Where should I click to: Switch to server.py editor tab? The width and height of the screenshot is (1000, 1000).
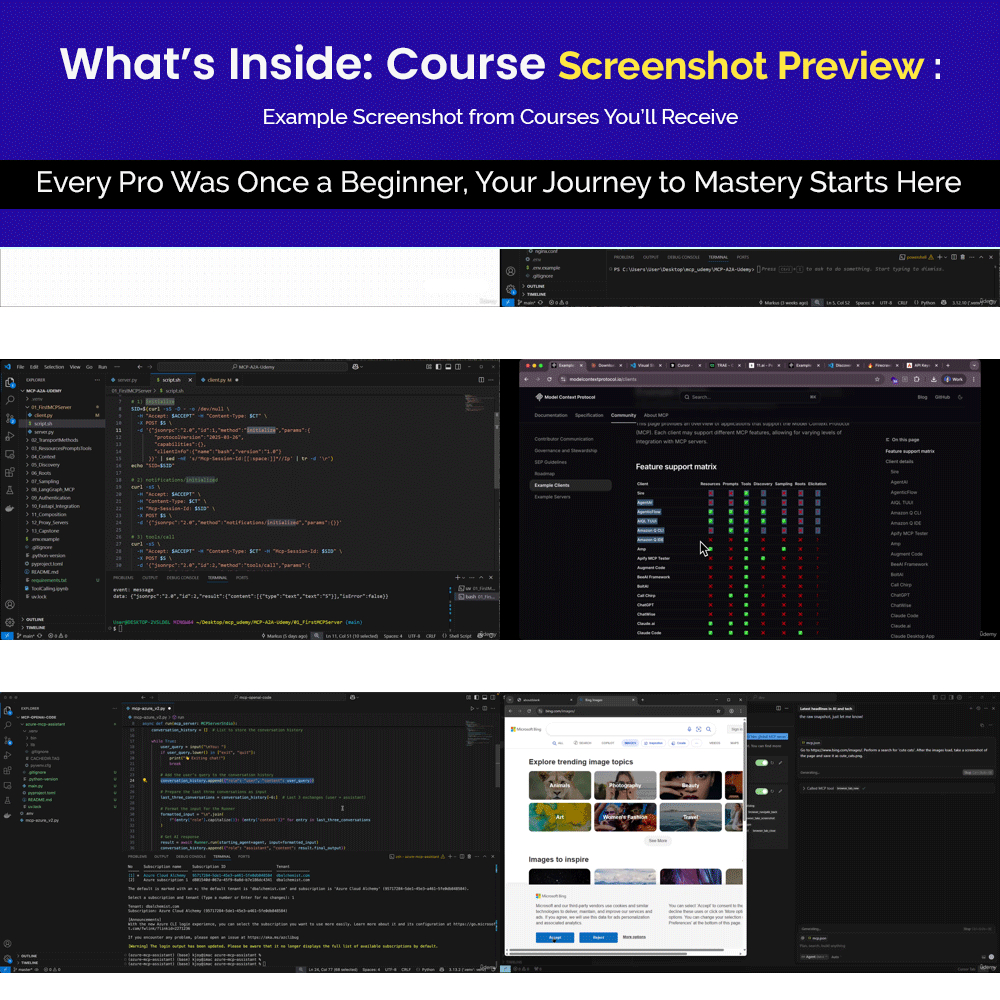click(x=127, y=380)
